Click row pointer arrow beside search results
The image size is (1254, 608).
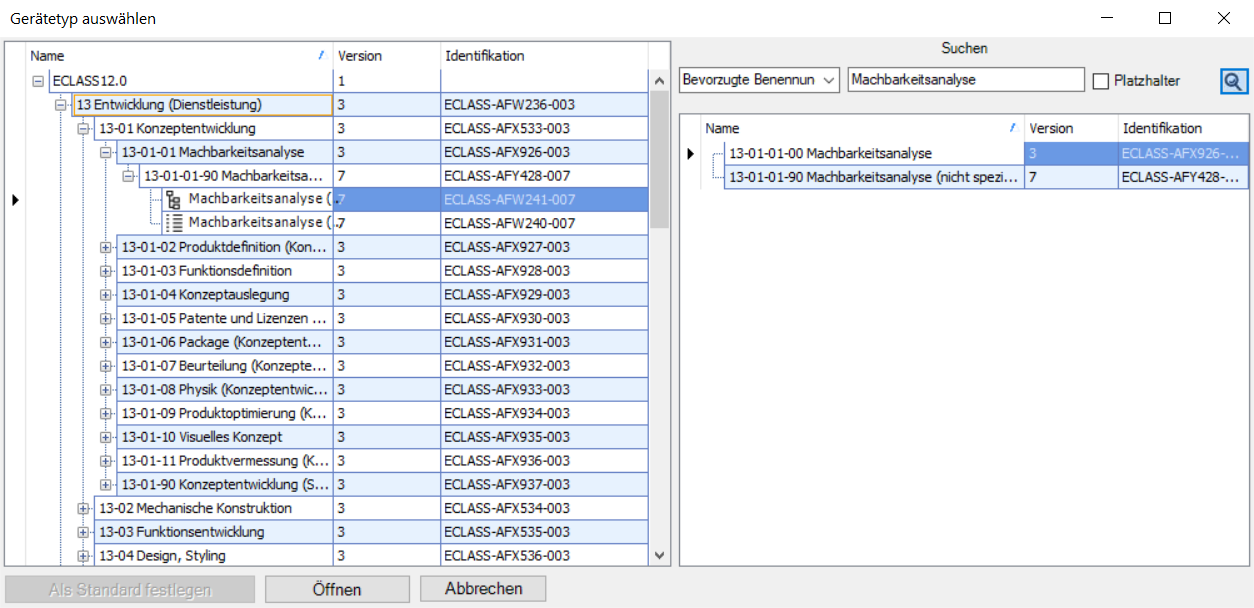click(x=689, y=154)
